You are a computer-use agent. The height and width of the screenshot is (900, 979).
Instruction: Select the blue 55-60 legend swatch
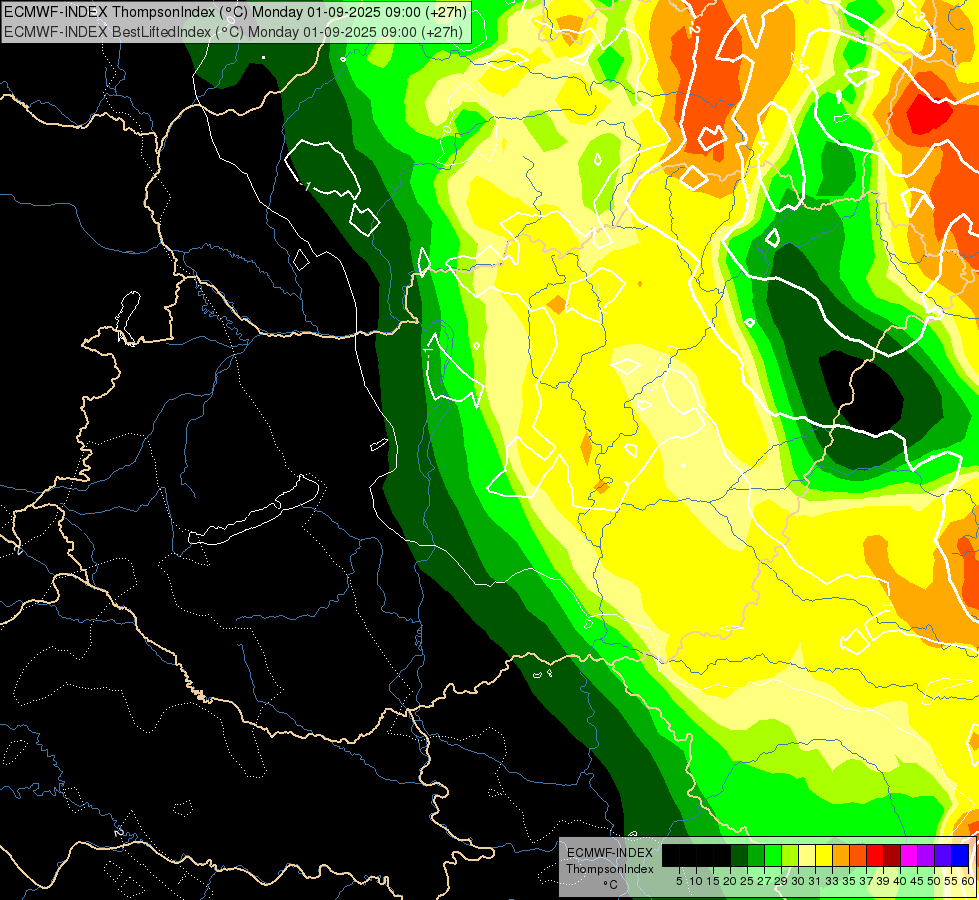[960, 855]
